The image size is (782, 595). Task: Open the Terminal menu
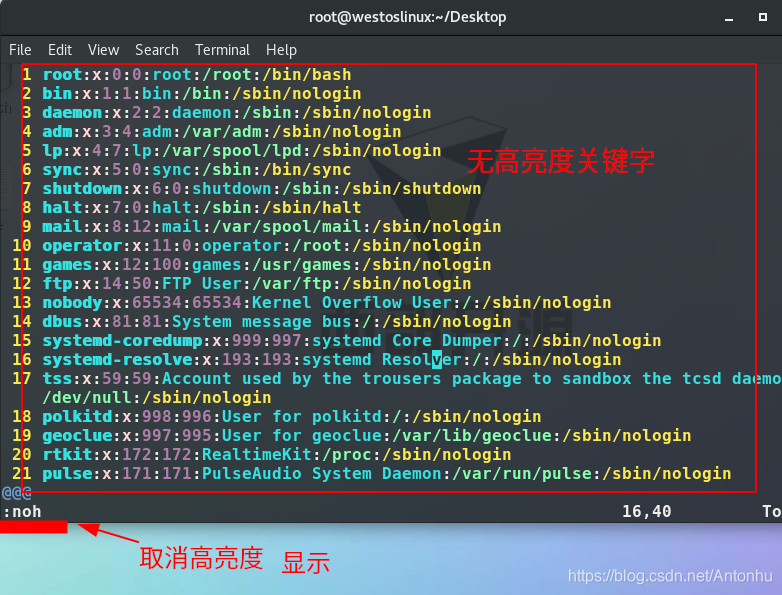click(222, 50)
